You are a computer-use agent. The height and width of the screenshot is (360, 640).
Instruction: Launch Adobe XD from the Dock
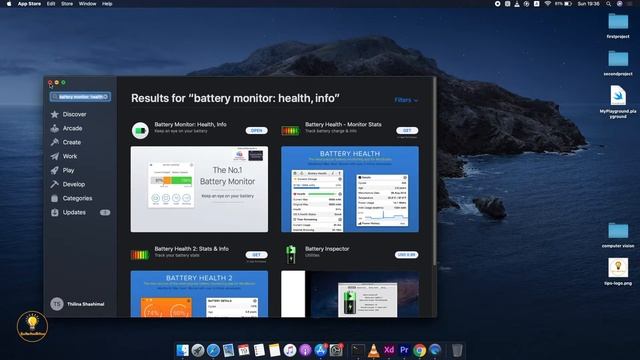pos(389,350)
